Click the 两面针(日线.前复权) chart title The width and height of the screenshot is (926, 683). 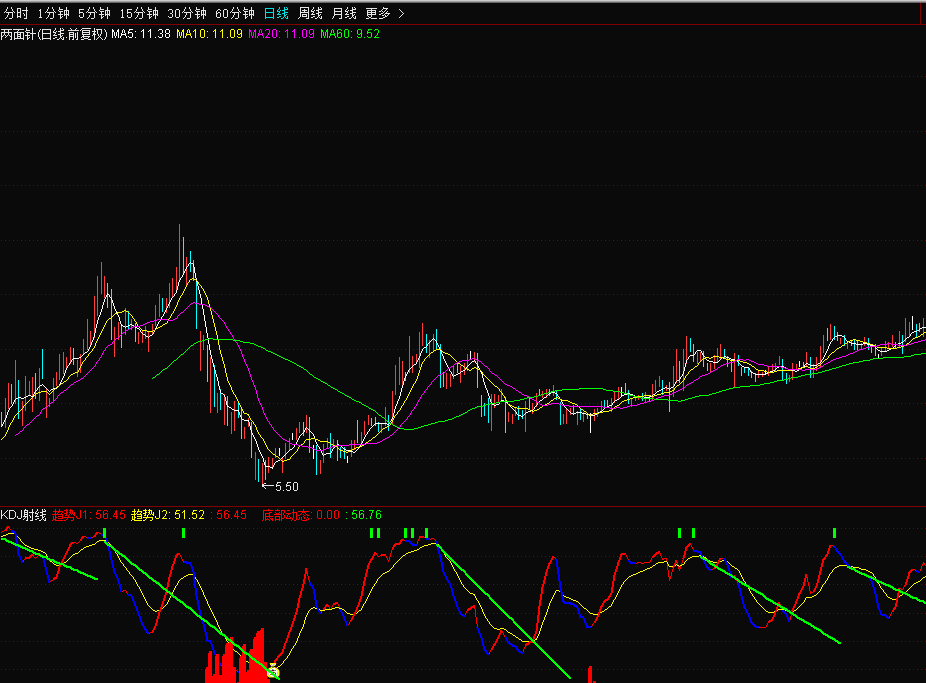click(x=54, y=34)
